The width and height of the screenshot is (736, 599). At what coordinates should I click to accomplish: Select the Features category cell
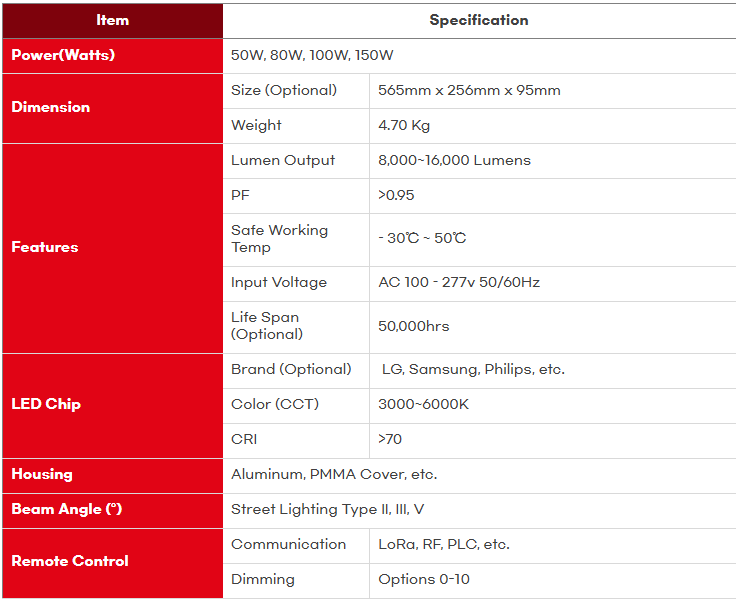click(x=45, y=247)
